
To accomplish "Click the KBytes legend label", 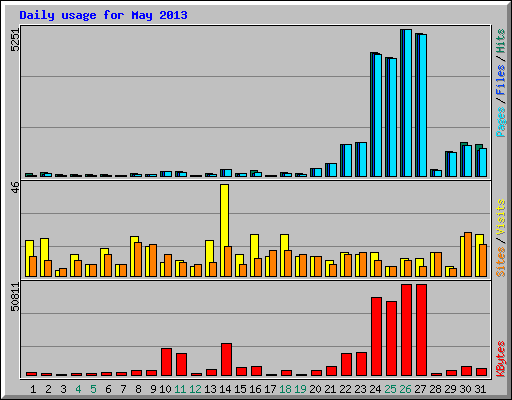I will pos(501,359).
